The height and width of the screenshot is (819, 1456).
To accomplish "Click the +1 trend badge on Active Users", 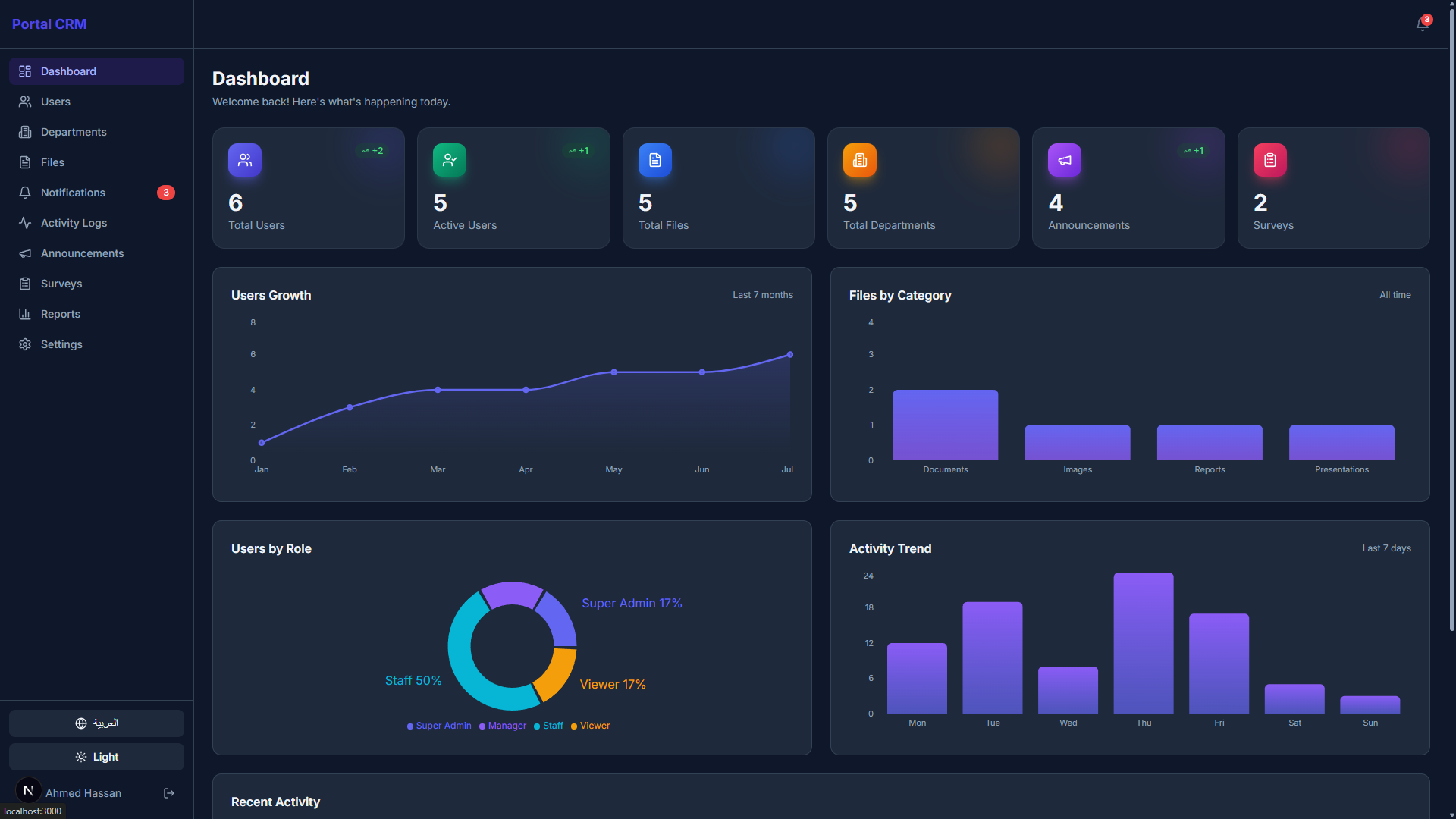I will pyautogui.click(x=578, y=151).
